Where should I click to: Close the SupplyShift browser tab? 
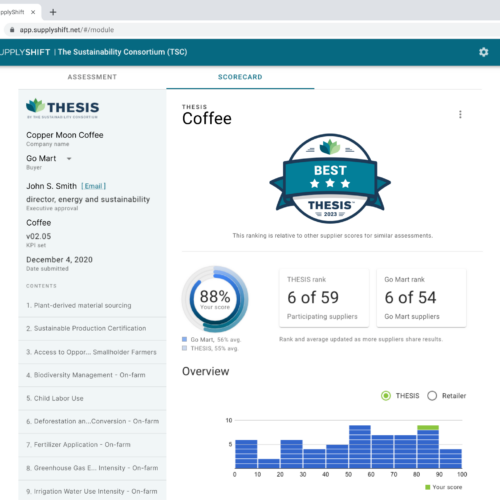point(33,12)
